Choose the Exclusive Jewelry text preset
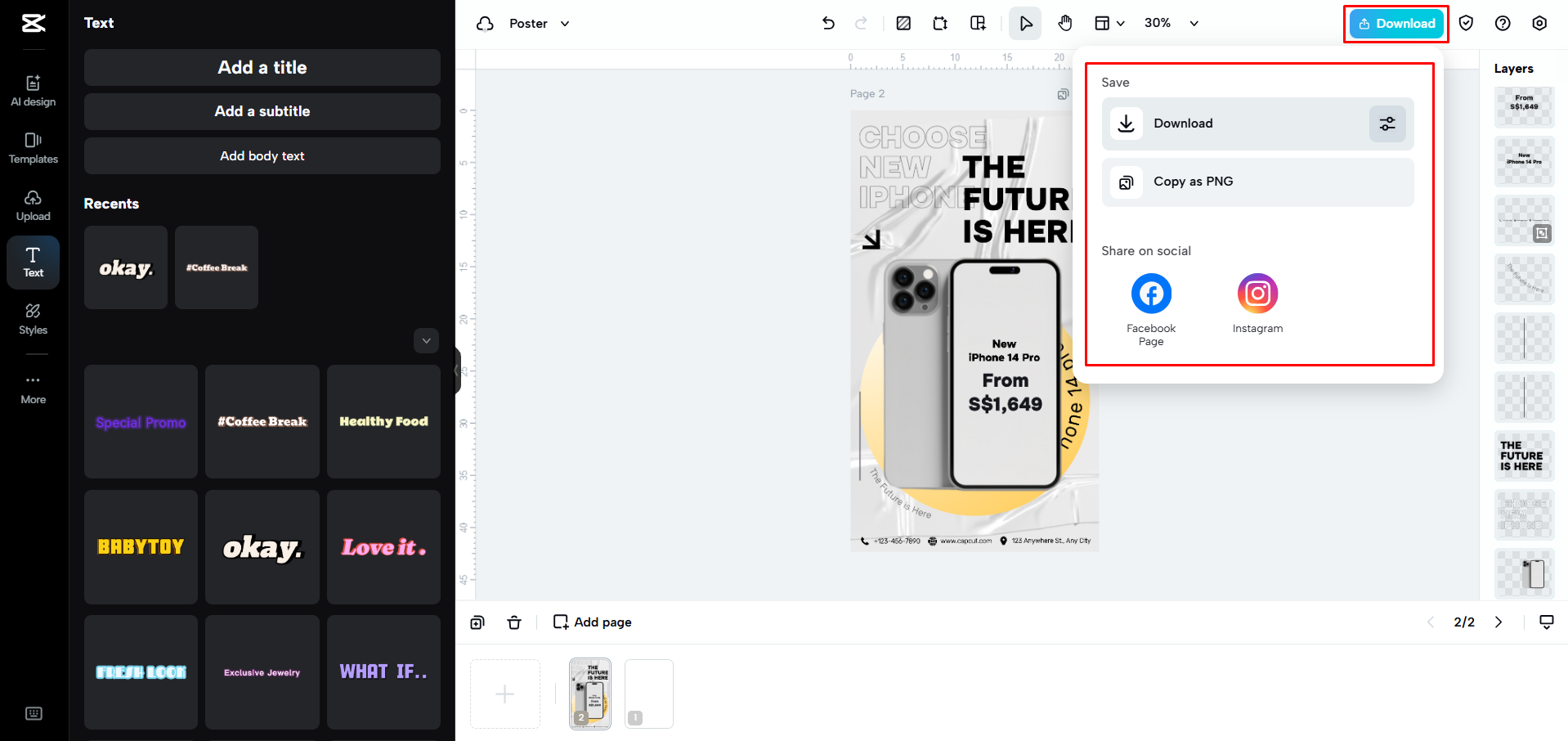 coord(262,672)
